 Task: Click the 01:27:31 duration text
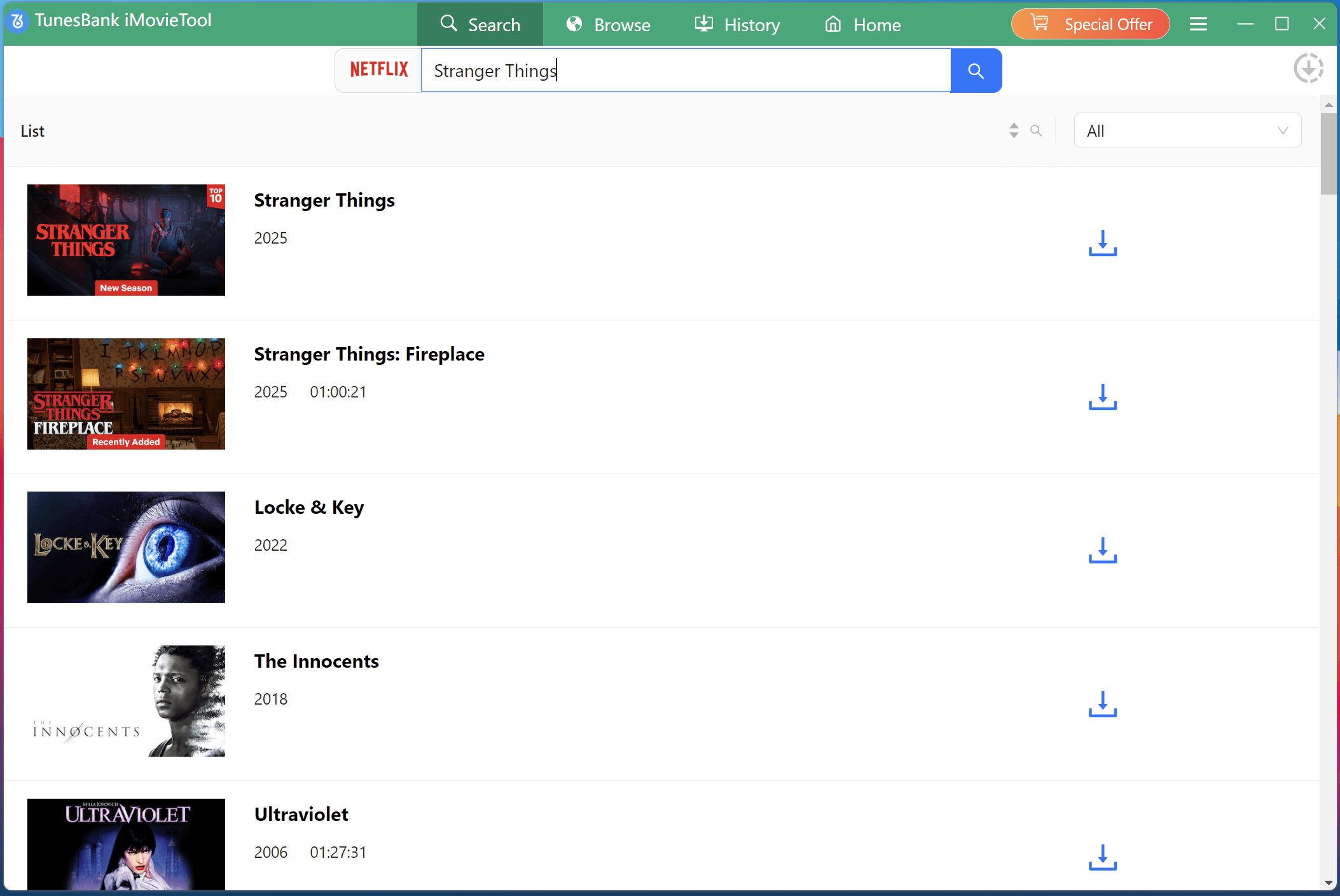[x=338, y=852]
